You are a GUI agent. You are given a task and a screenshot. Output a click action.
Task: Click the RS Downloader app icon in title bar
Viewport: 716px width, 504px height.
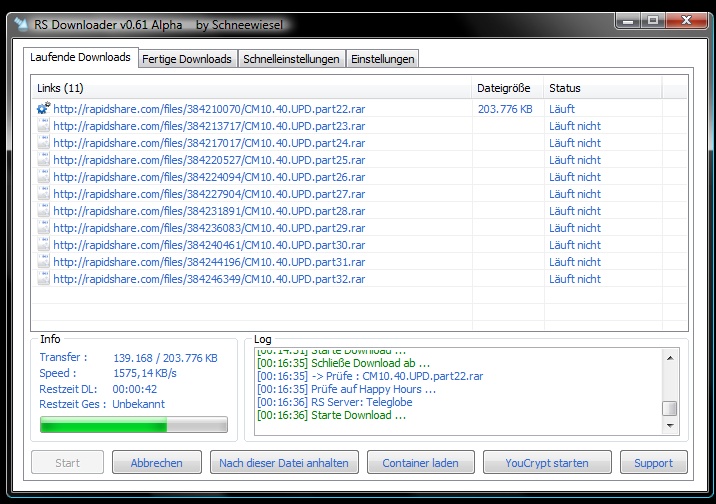coord(21,24)
